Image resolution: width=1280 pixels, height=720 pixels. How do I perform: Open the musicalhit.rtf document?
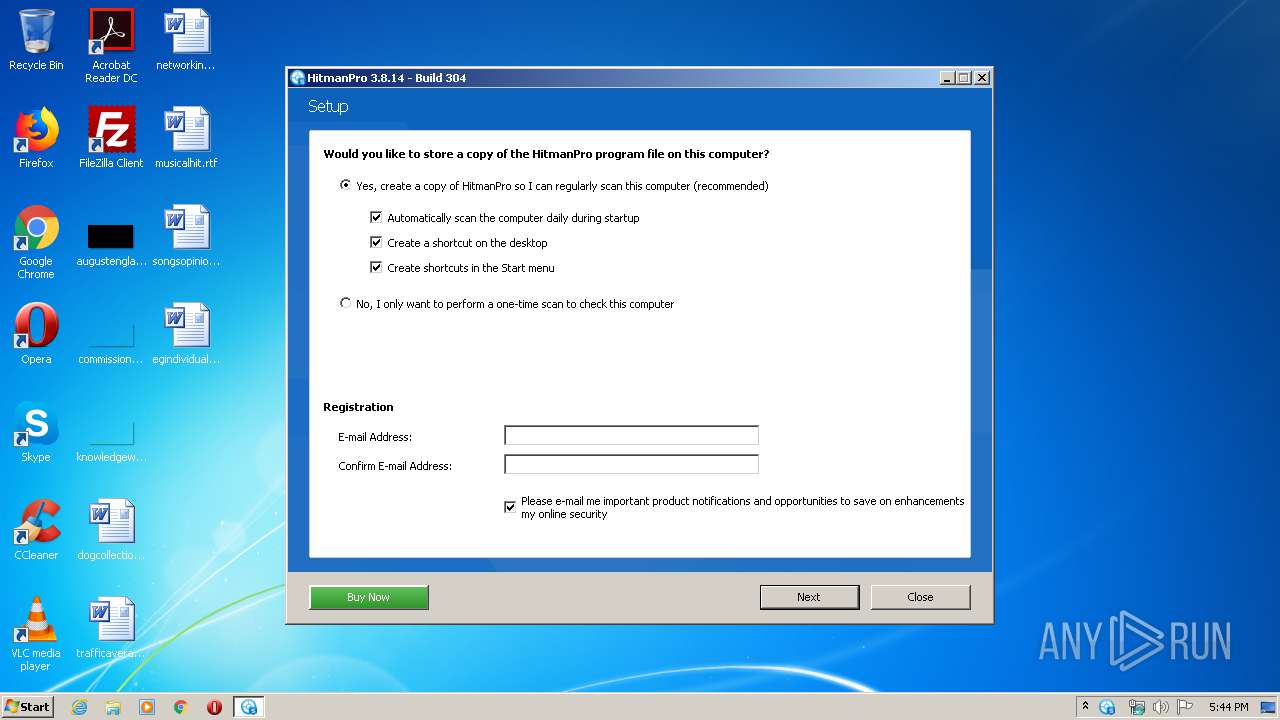pos(186,138)
